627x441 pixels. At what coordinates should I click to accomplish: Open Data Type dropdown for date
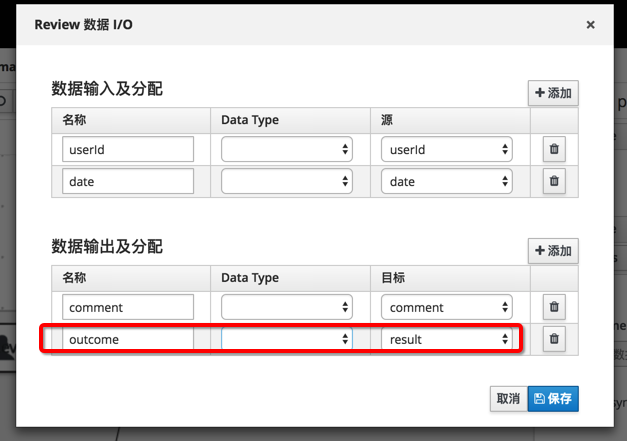[287, 182]
